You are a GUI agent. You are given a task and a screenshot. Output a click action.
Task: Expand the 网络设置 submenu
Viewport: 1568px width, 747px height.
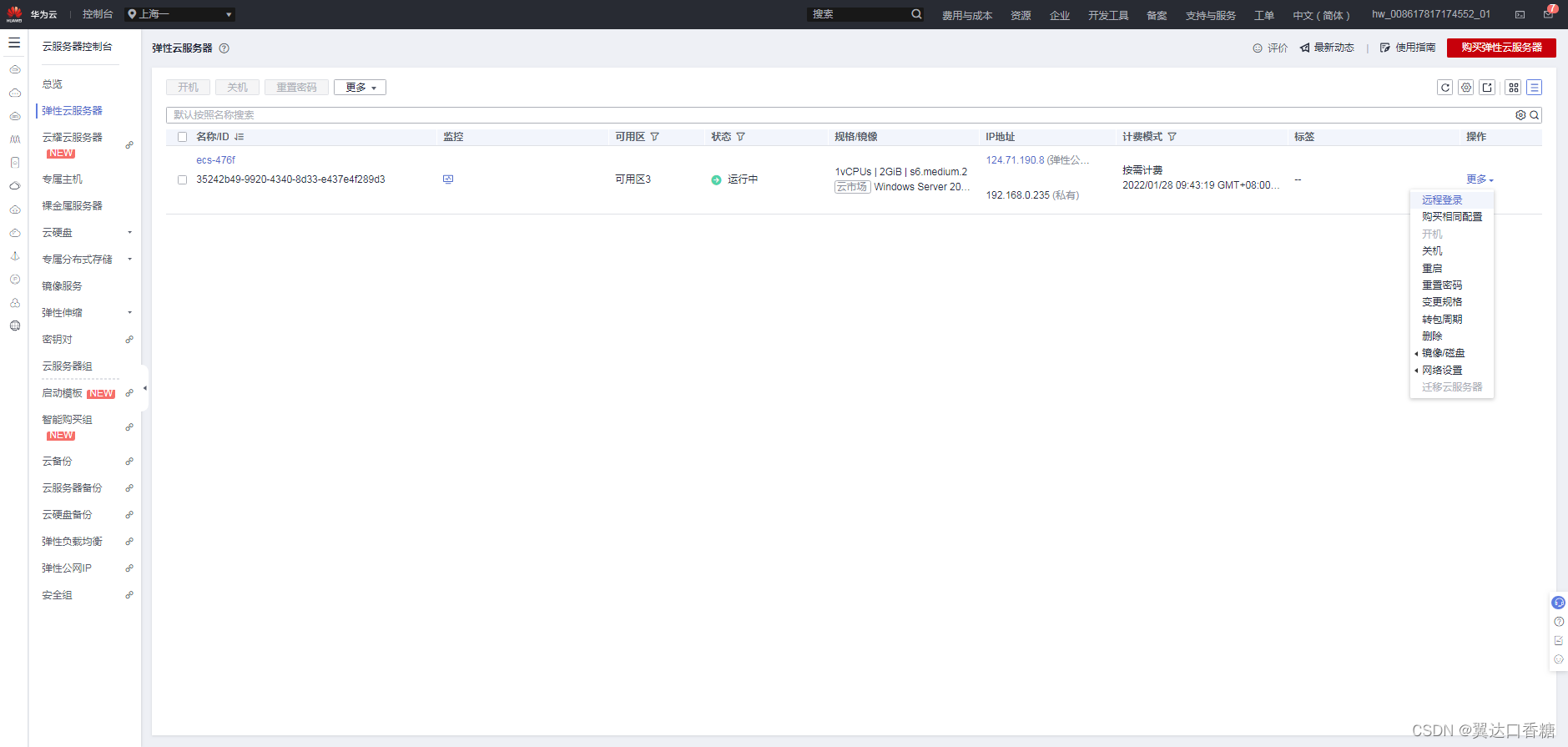pyautogui.click(x=1442, y=371)
